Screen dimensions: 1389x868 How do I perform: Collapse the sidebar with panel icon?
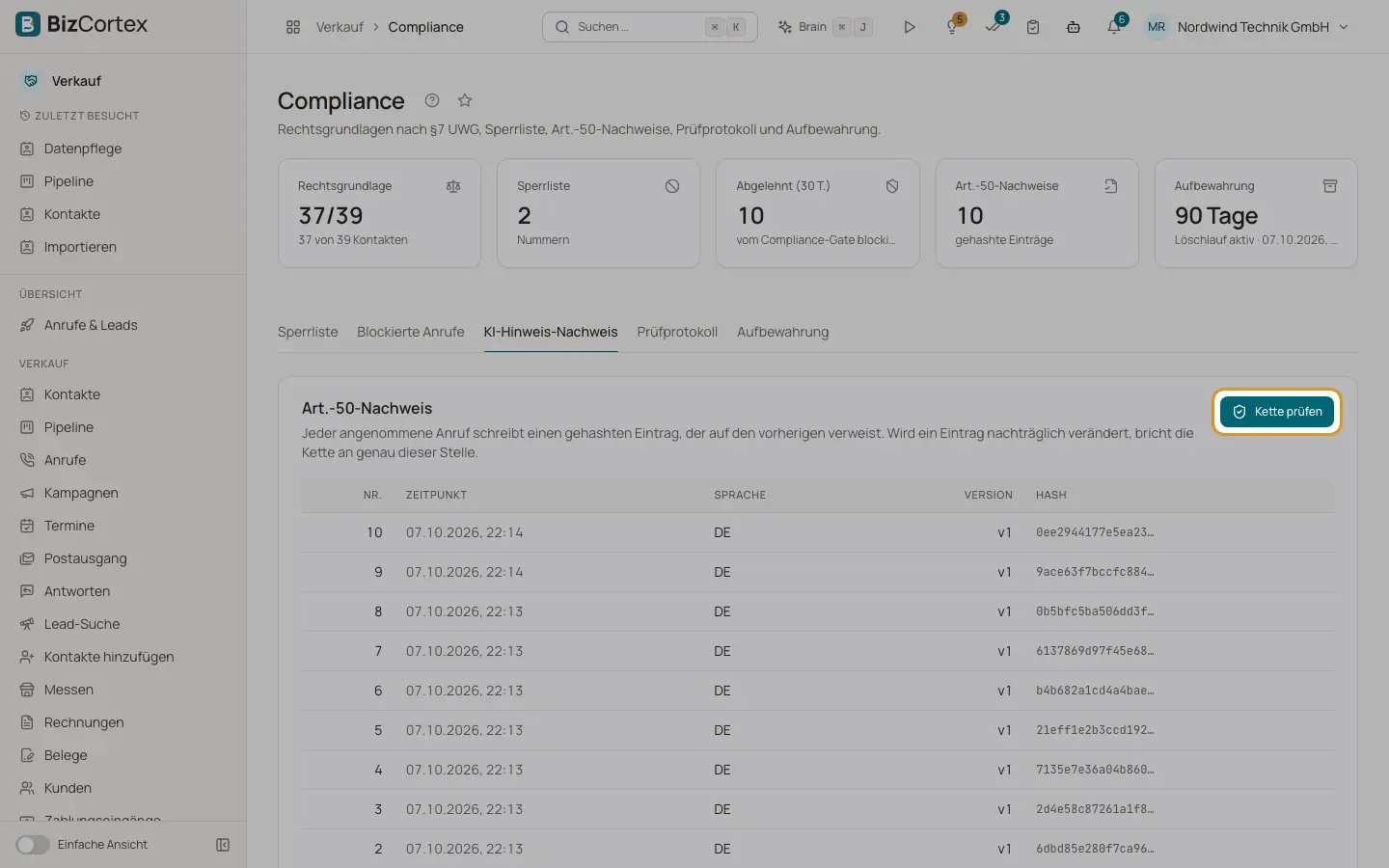point(223,845)
